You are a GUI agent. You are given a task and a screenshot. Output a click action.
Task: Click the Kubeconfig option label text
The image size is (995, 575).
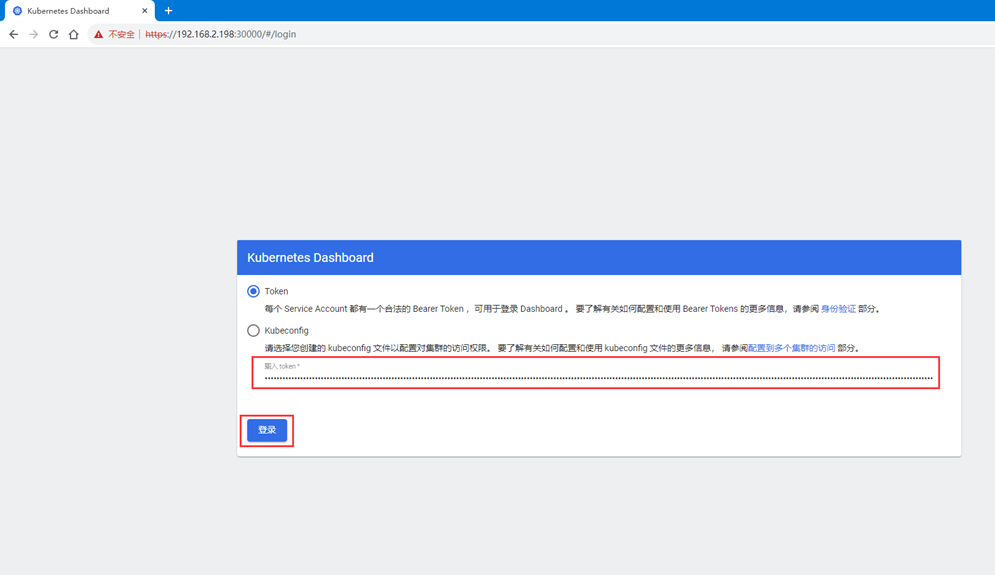coord(286,331)
